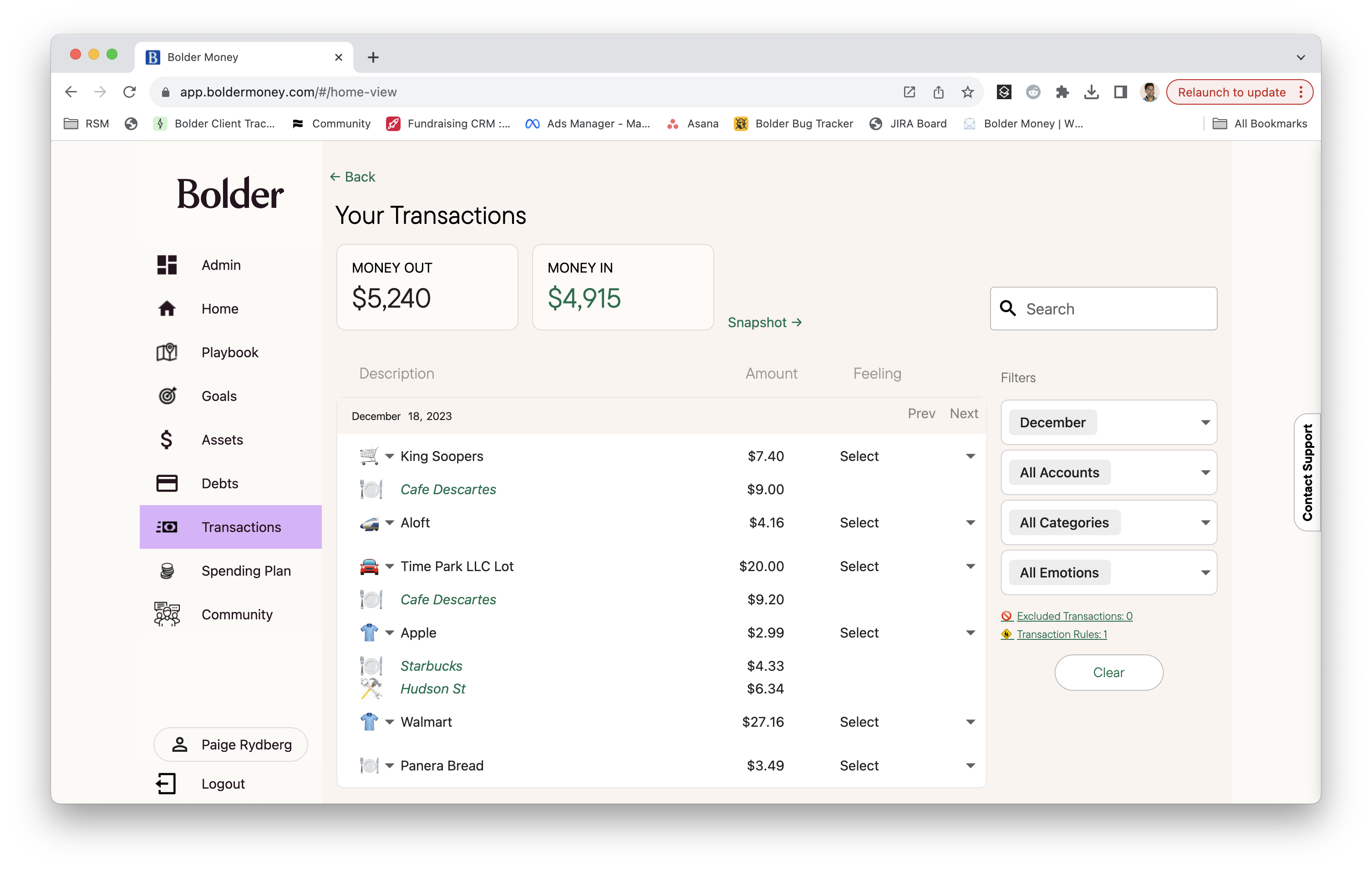Click the Debts card icon
This screenshot has width=1372, height=871.
point(167,484)
